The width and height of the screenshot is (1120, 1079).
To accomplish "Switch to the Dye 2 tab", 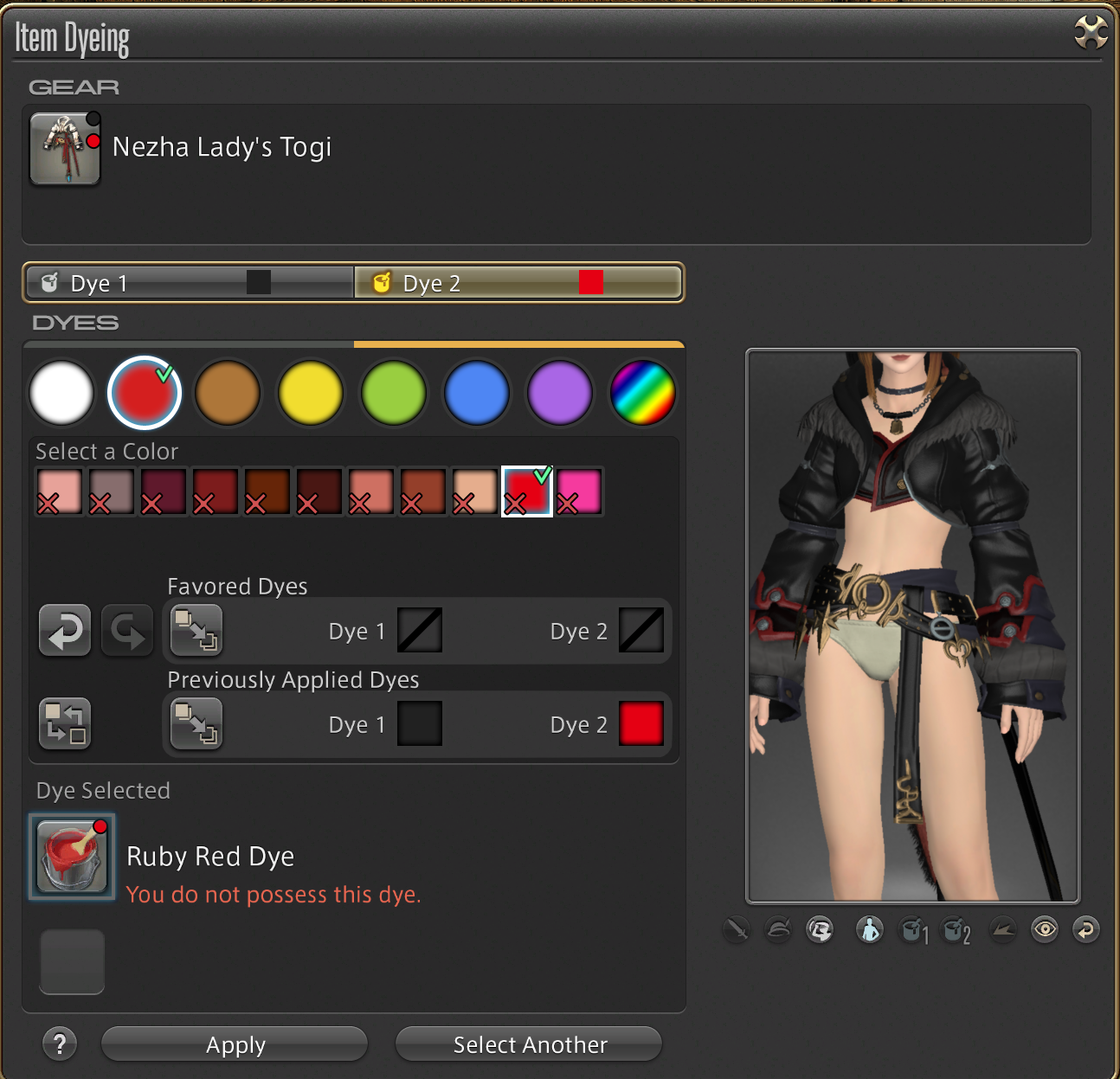I will point(518,283).
